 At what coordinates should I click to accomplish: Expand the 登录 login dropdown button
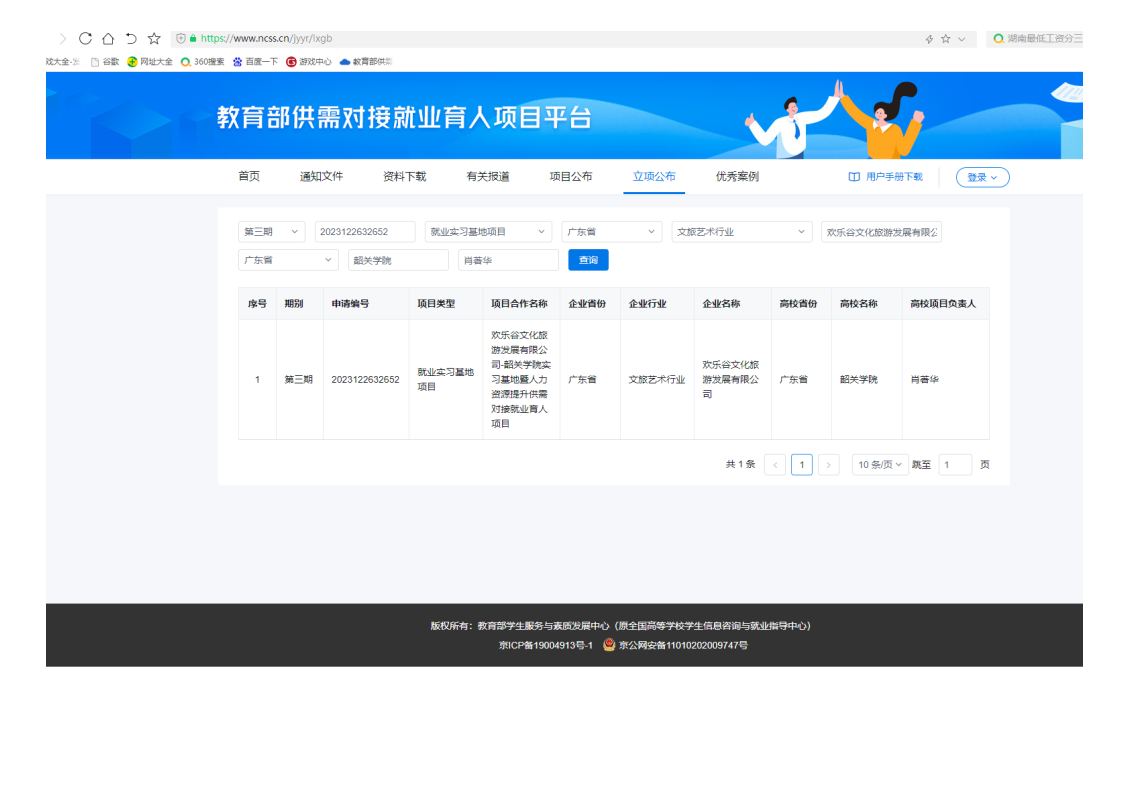point(982,177)
